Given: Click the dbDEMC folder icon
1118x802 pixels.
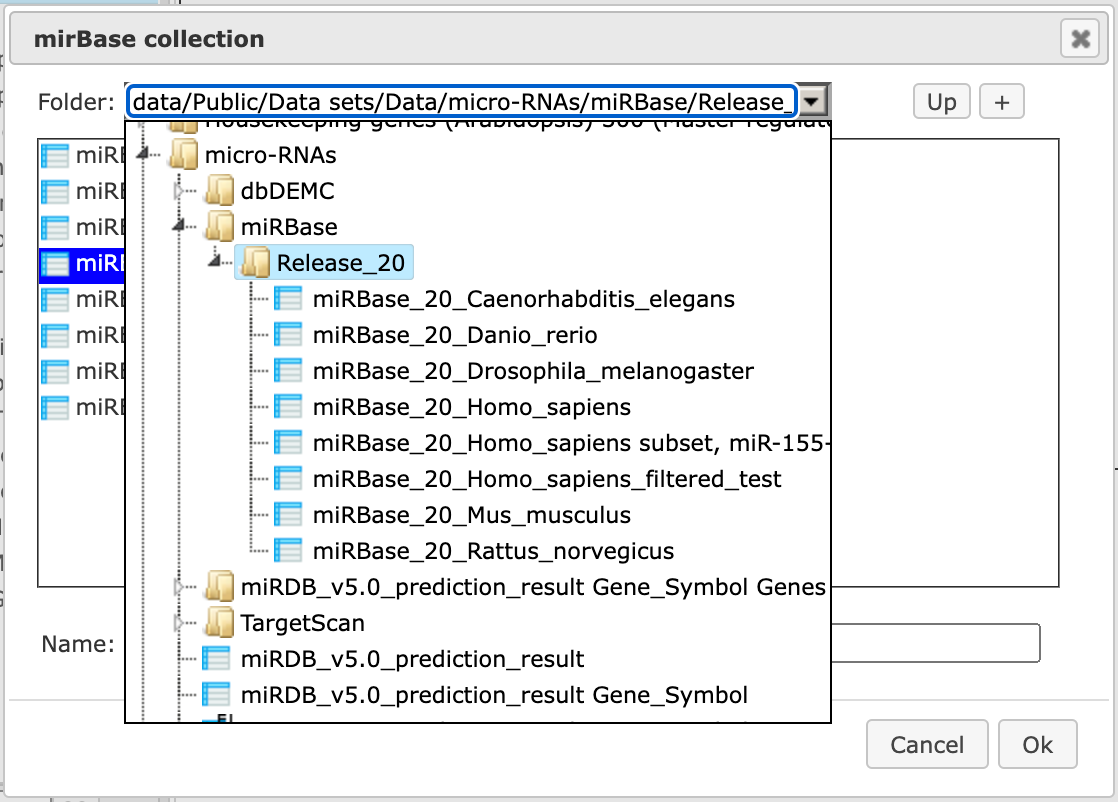Looking at the screenshot, I should [220, 191].
